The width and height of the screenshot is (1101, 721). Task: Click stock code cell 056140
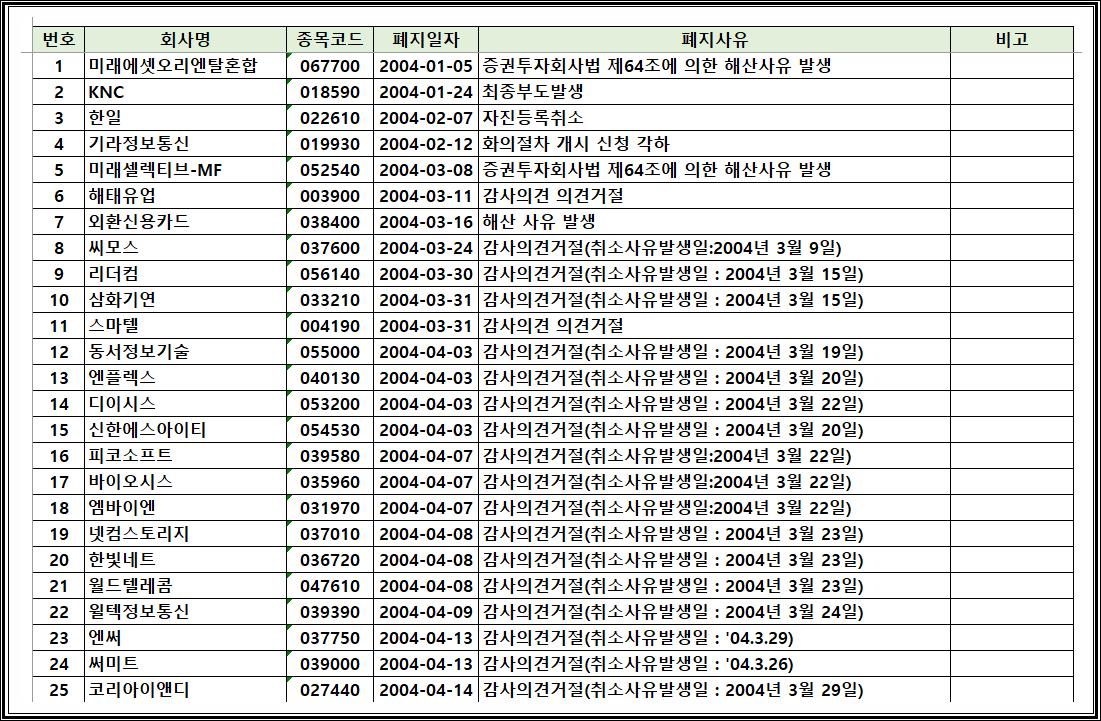[x=330, y=274]
